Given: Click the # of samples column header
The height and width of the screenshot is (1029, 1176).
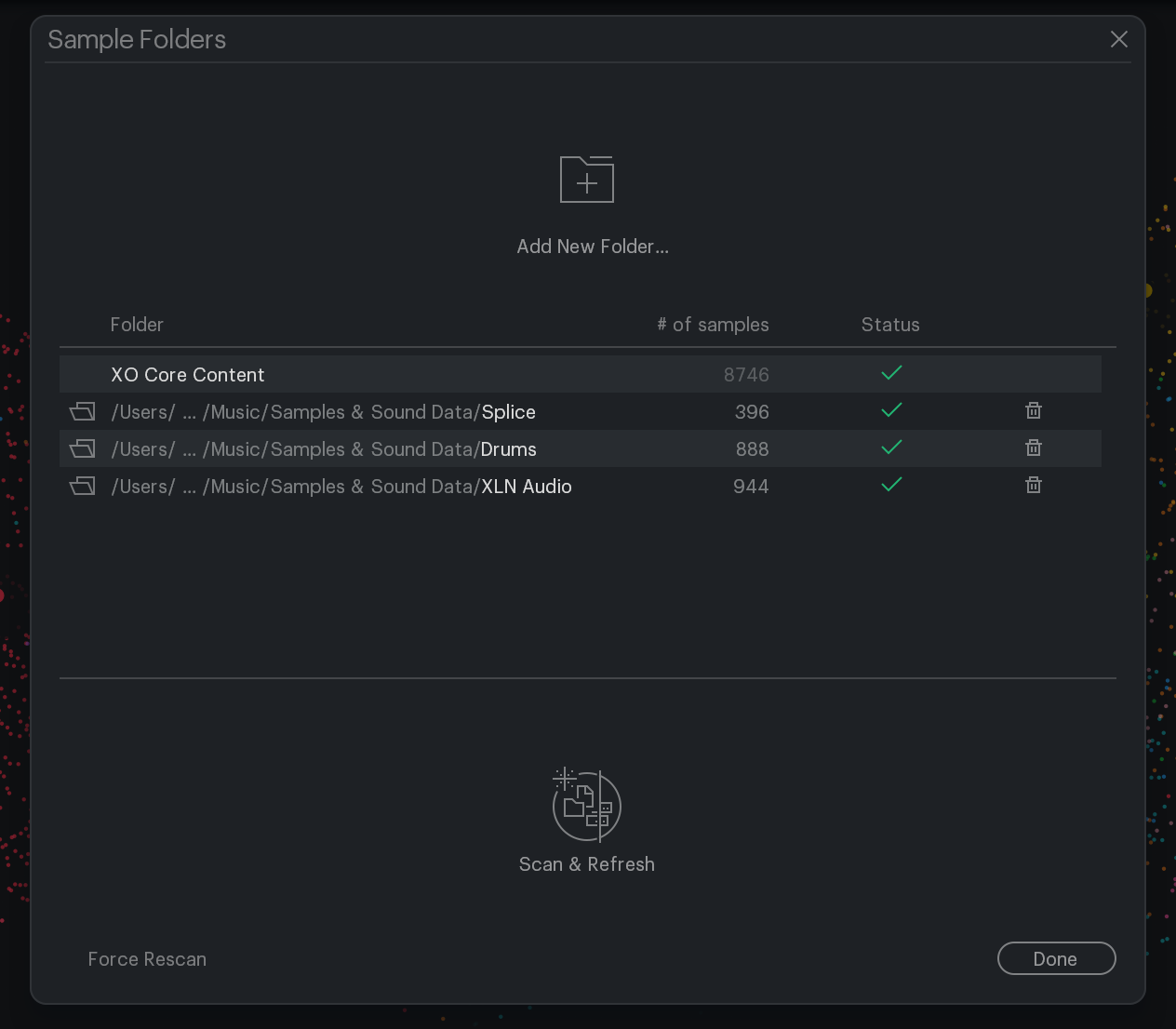Looking at the screenshot, I should pyautogui.click(x=713, y=325).
